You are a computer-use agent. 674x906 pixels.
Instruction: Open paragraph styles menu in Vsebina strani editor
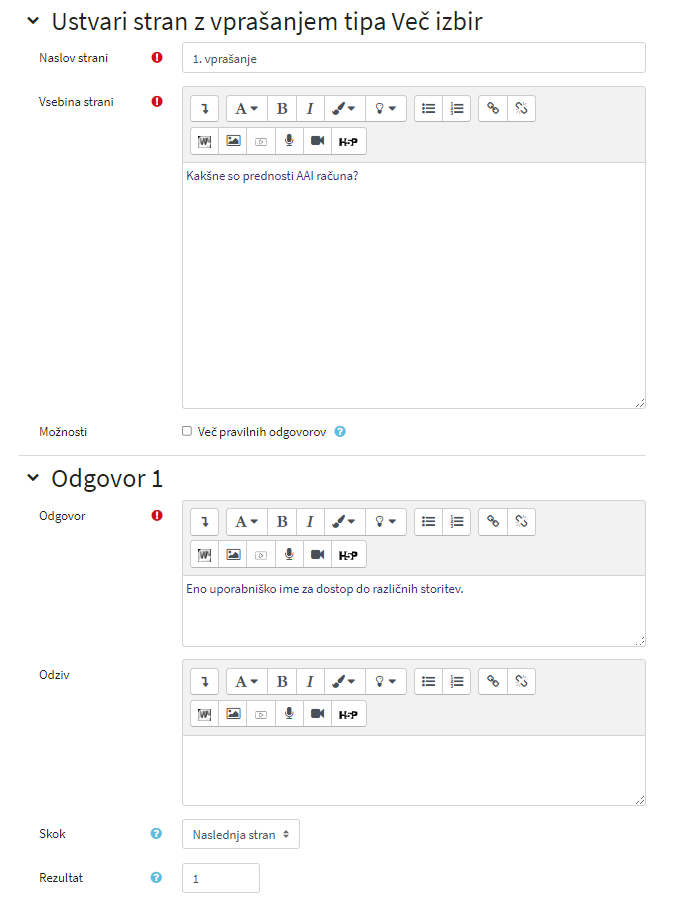click(247, 109)
